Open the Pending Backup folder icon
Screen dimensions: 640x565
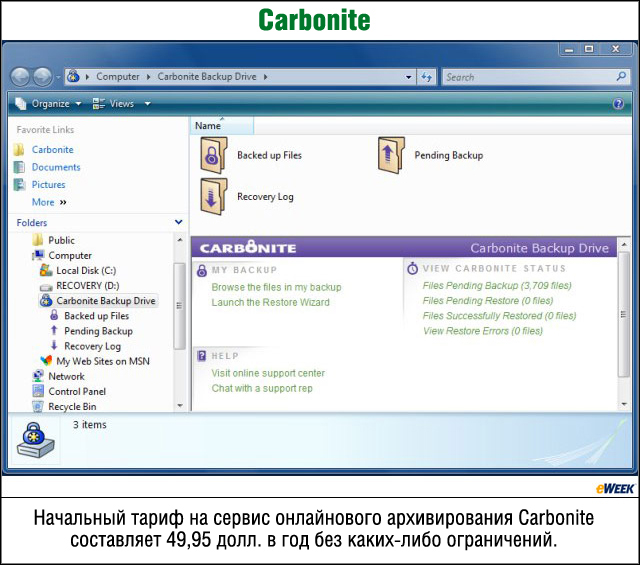click(391, 156)
